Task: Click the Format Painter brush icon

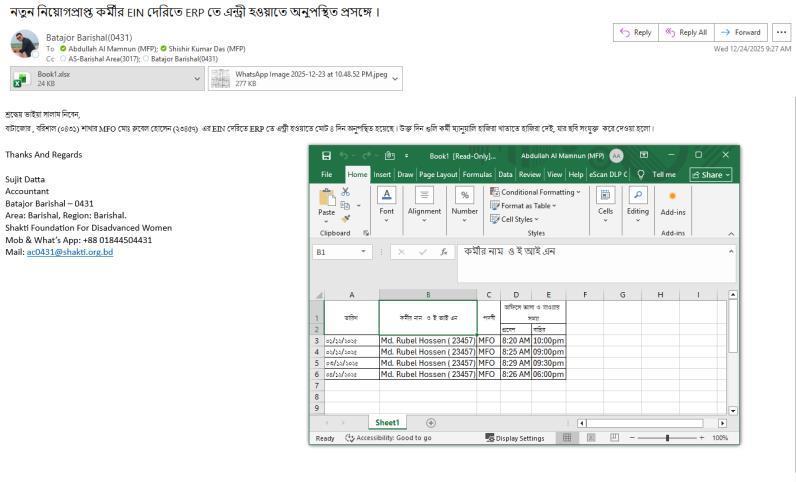Action: (x=345, y=218)
